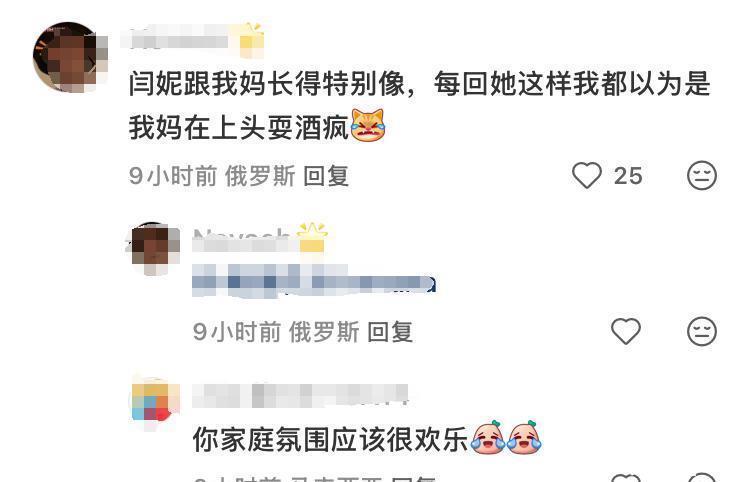Select the reply text 你家庭氛围应该很欢乐
The image size is (750, 482).
pyautogui.click(x=331, y=438)
